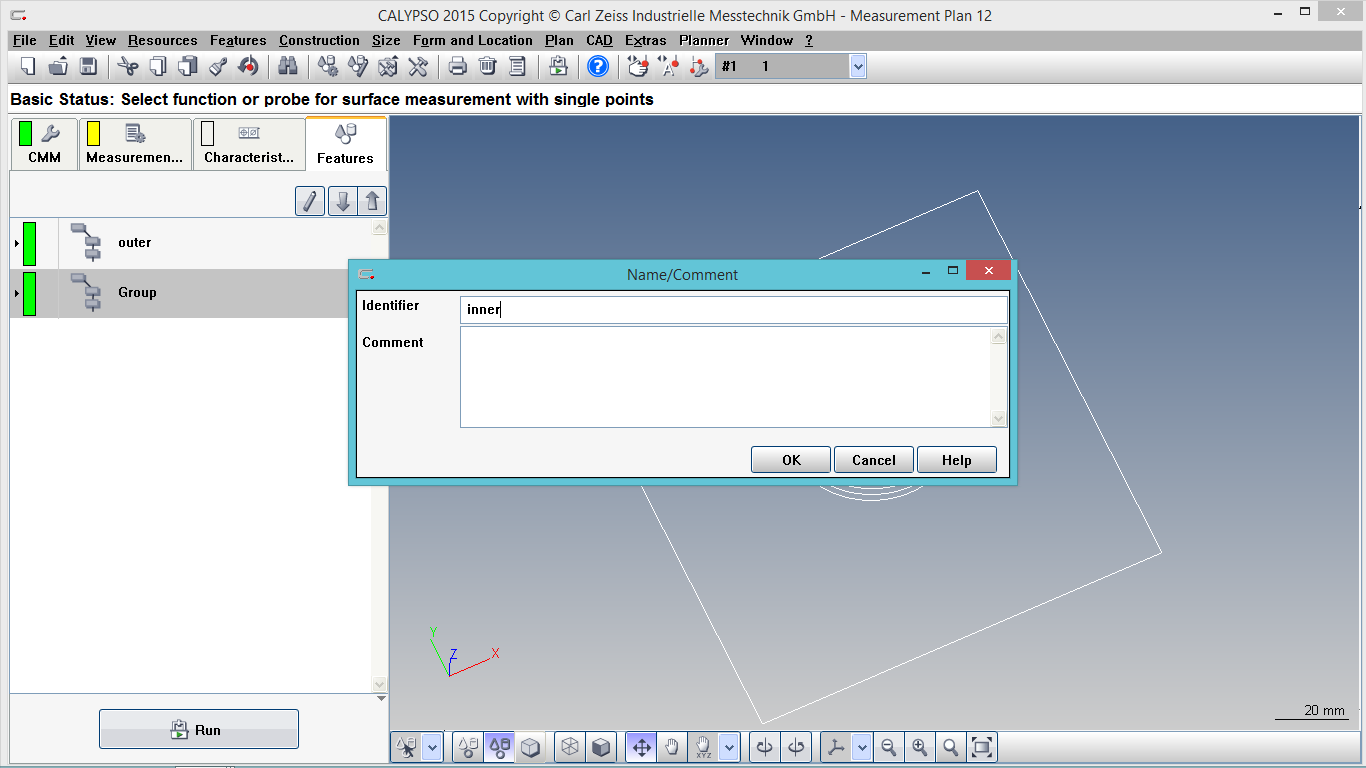
Task: Open the Construction menu
Action: tap(319, 40)
